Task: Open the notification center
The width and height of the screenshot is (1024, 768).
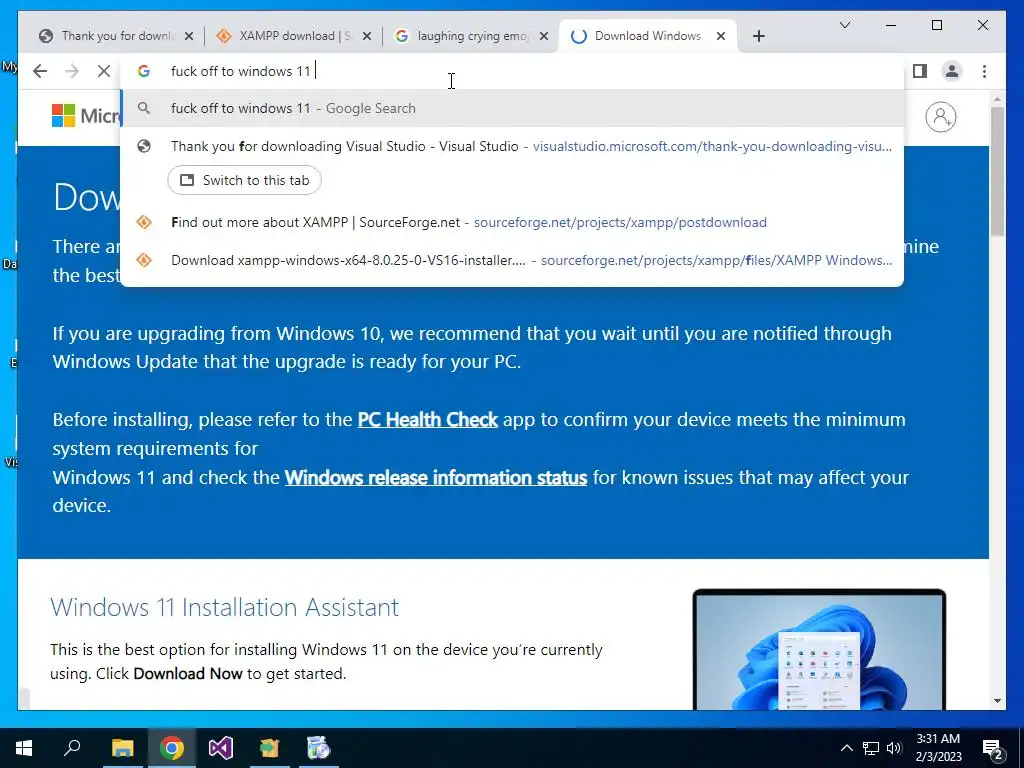Action: [x=993, y=748]
